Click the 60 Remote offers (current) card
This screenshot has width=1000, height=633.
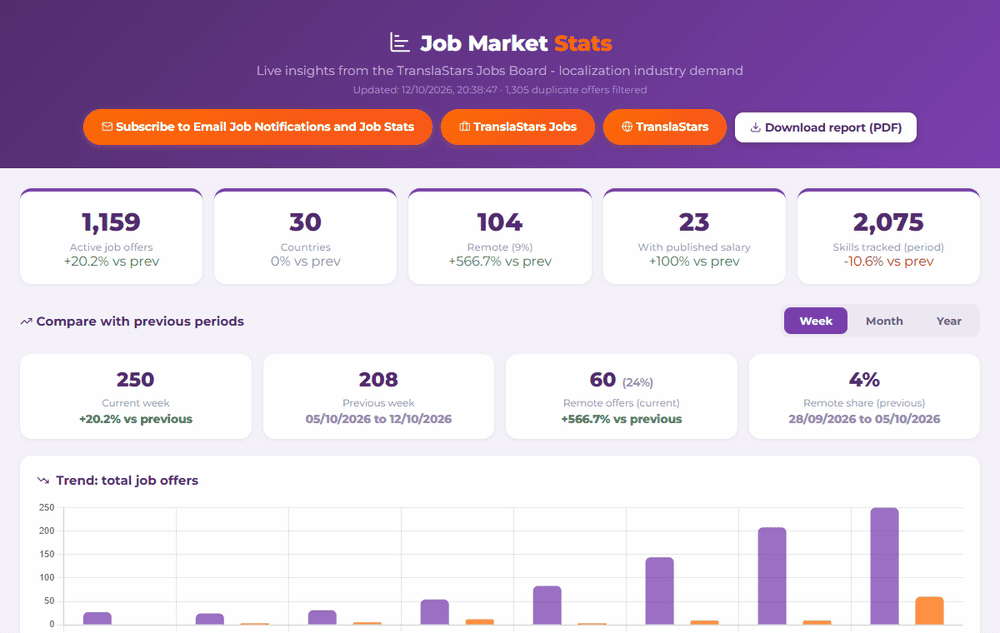[622, 397]
